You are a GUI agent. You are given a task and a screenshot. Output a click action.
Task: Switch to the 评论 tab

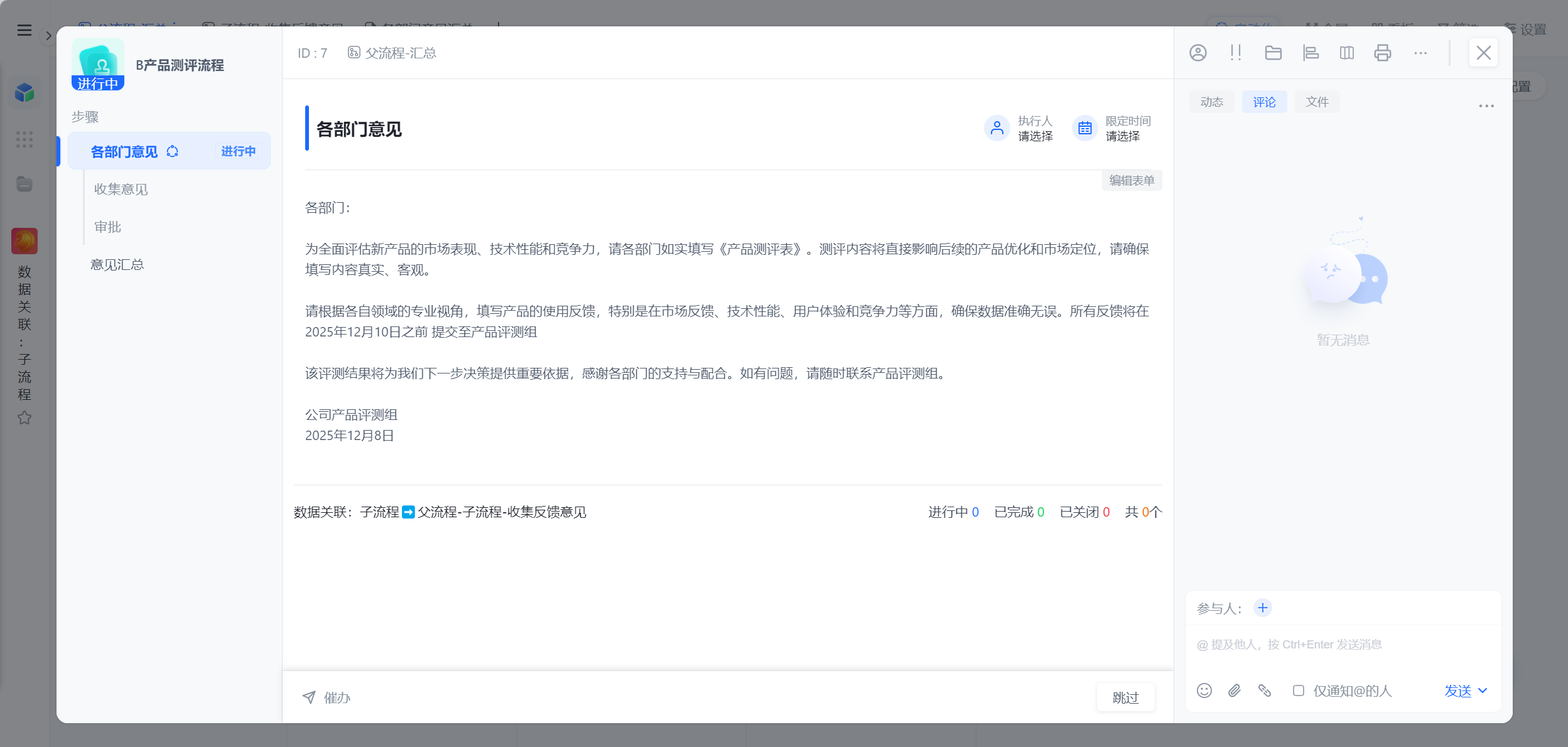(1264, 102)
